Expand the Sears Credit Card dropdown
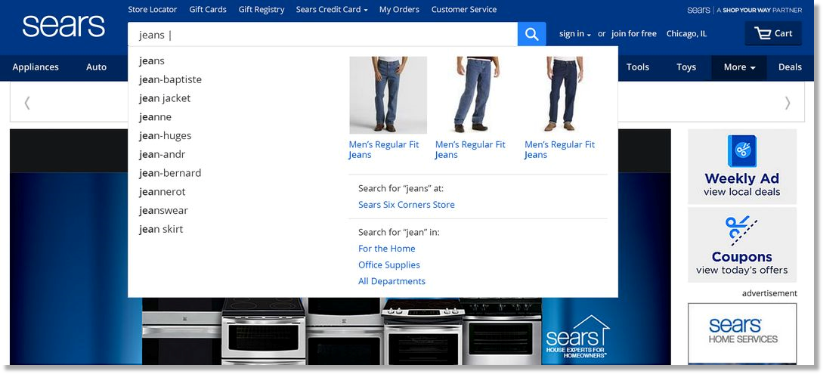The width and height of the screenshot is (824, 375). [x=332, y=9]
